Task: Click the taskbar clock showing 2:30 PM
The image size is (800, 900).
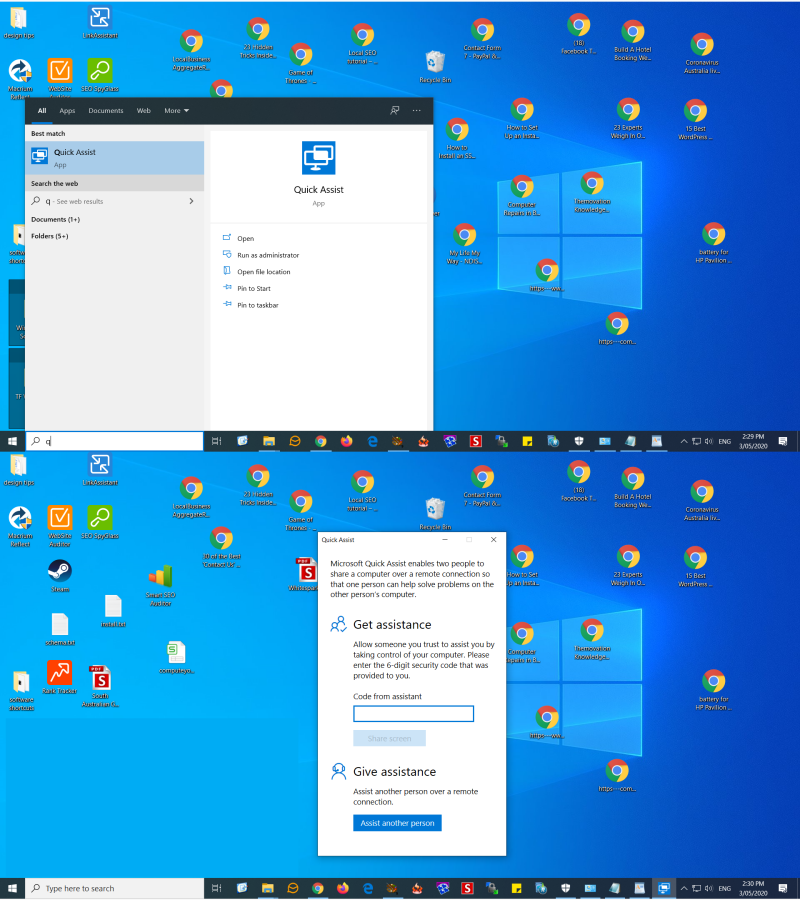Action: (x=753, y=888)
